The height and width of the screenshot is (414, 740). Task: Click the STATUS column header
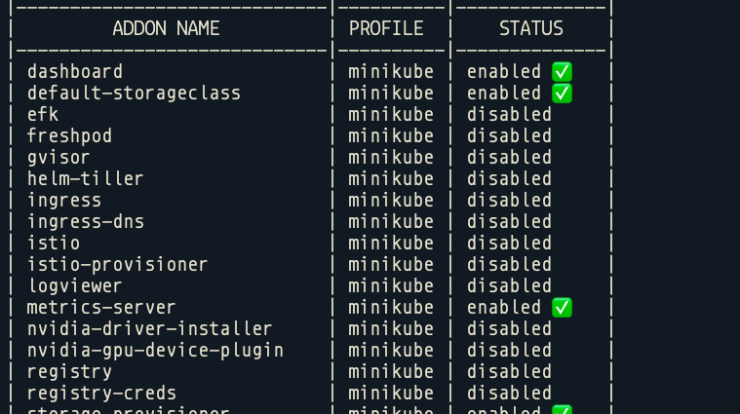531,28
